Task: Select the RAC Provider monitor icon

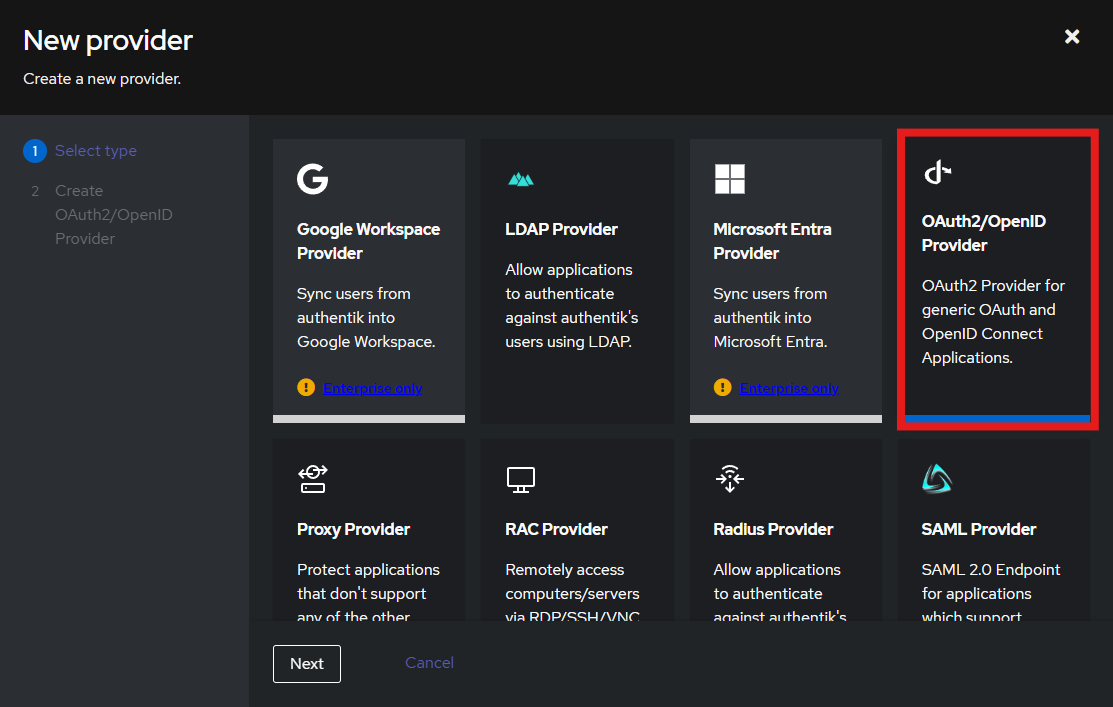Action: (521, 480)
